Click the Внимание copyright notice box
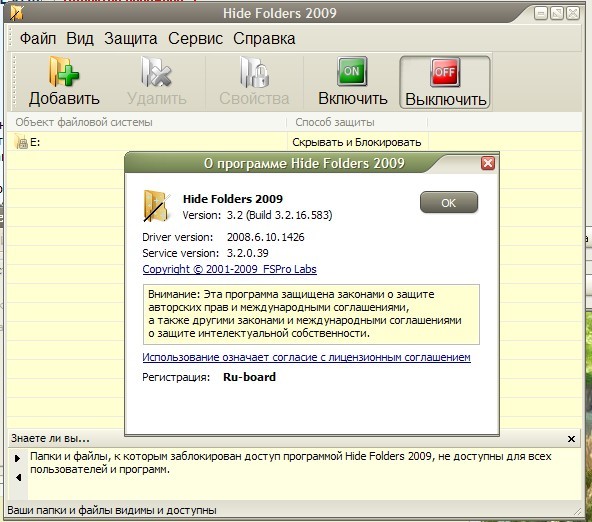 (x=311, y=314)
